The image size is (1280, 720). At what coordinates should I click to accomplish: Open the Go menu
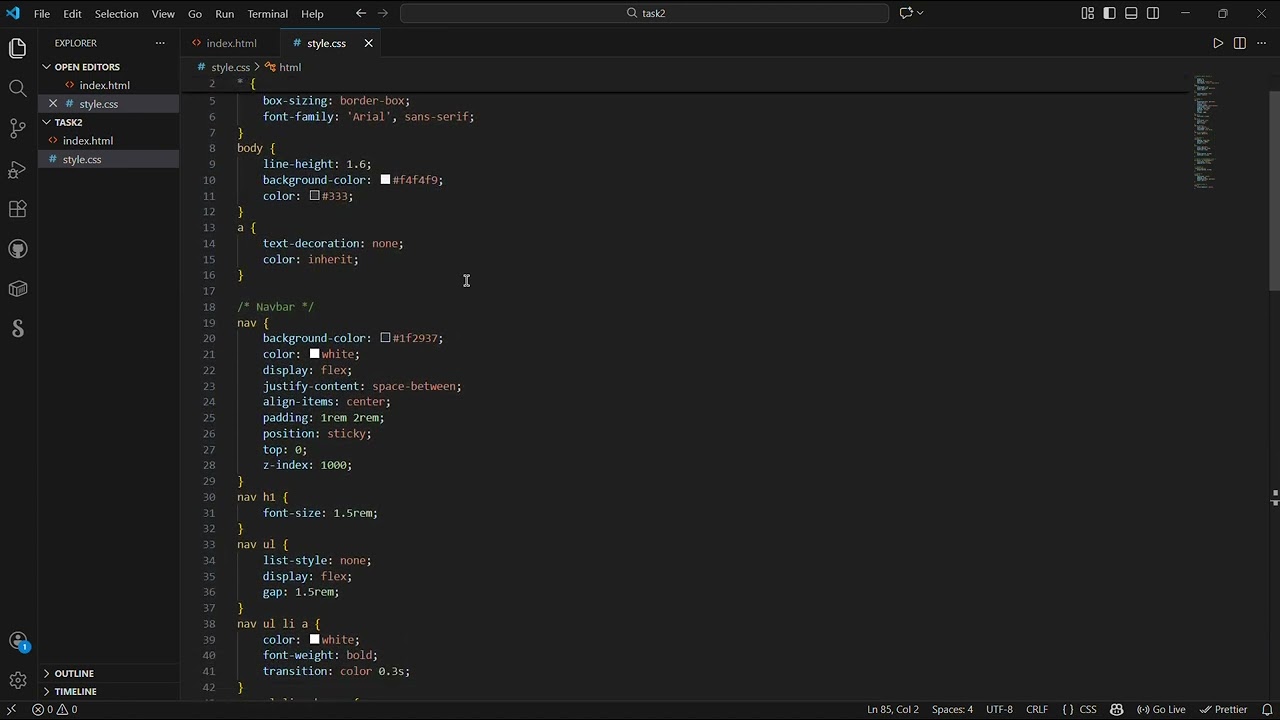(x=195, y=13)
